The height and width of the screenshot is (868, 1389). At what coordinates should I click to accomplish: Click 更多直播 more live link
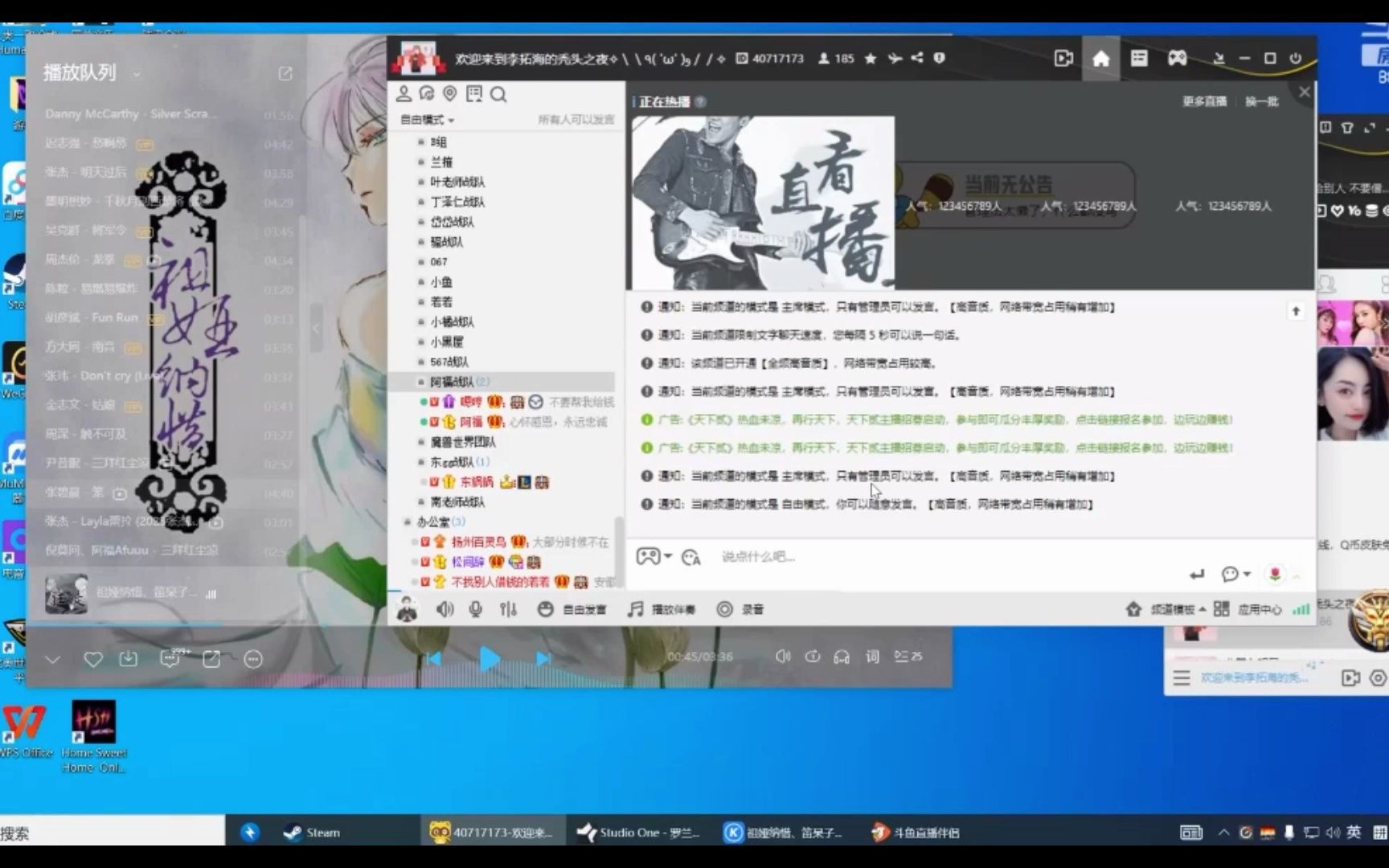click(1204, 101)
